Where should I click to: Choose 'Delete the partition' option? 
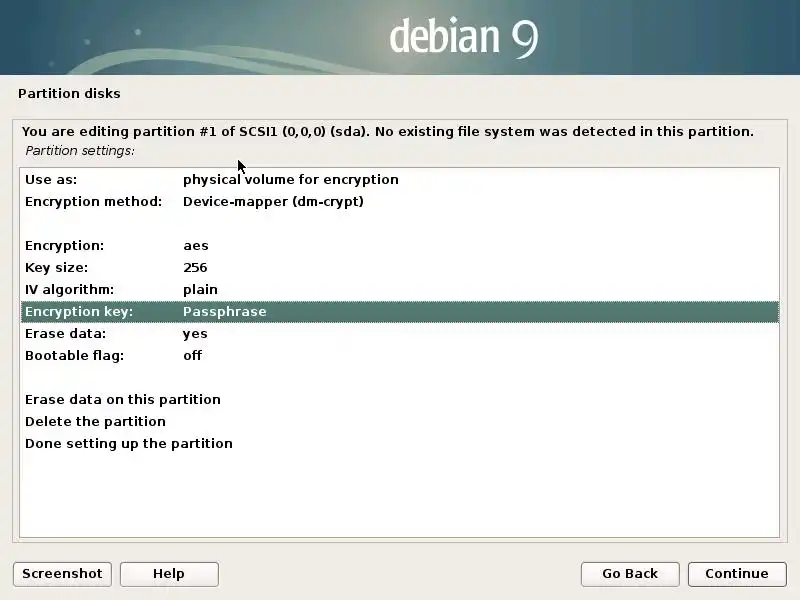[x=400, y=421]
